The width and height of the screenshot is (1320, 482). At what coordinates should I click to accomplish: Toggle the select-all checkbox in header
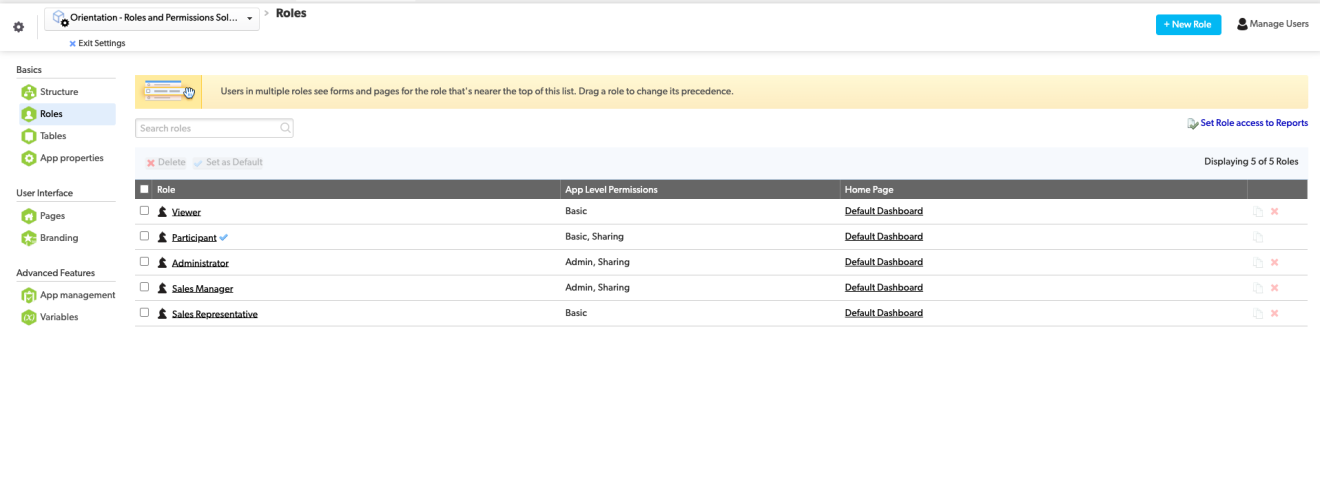tap(145, 189)
